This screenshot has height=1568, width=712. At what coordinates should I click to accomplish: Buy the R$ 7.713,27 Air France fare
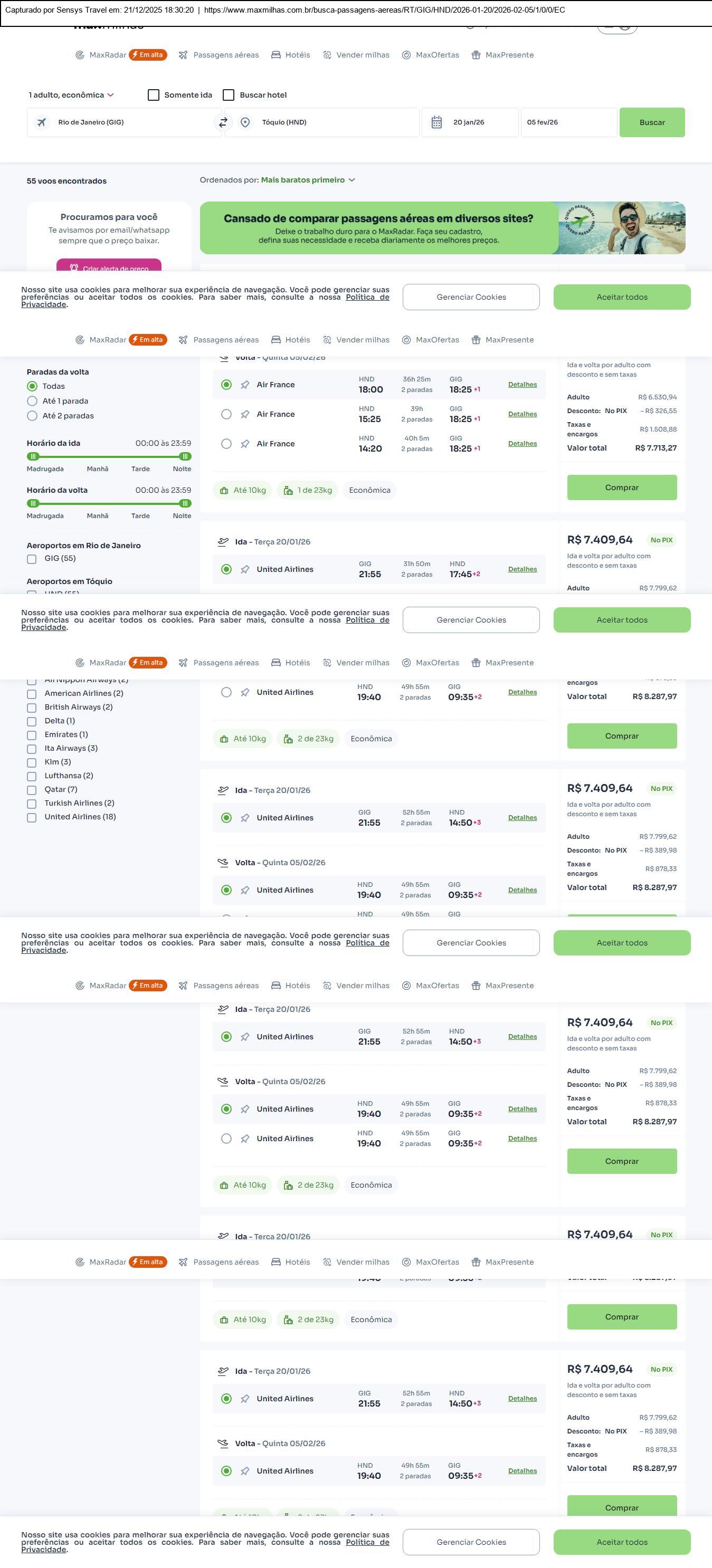pyautogui.click(x=621, y=487)
